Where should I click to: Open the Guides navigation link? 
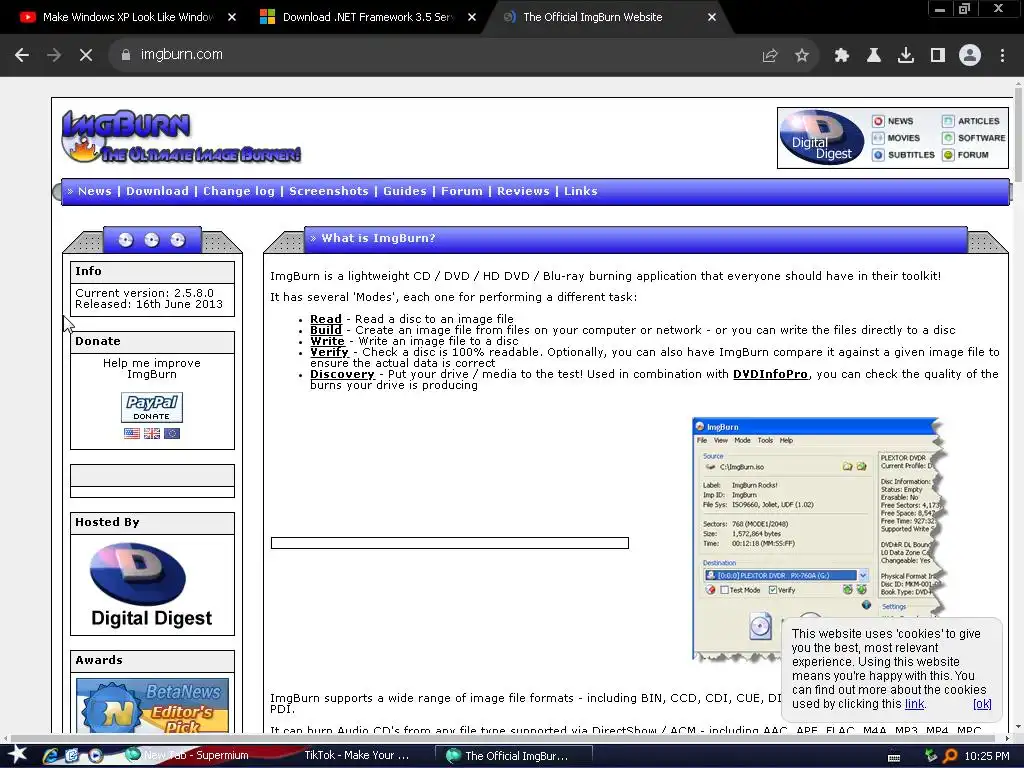click(405, 191)
